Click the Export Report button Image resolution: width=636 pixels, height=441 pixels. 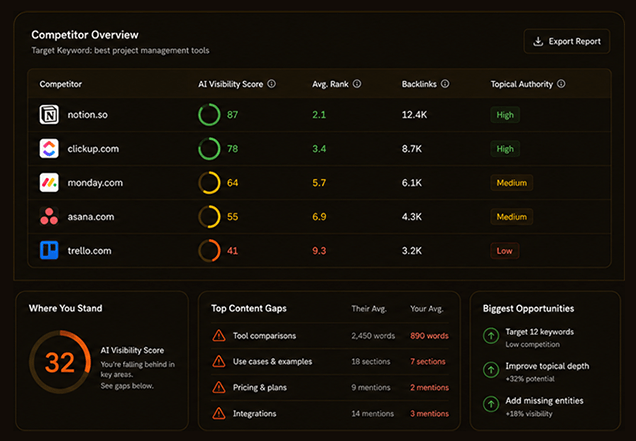click(567, 41)
